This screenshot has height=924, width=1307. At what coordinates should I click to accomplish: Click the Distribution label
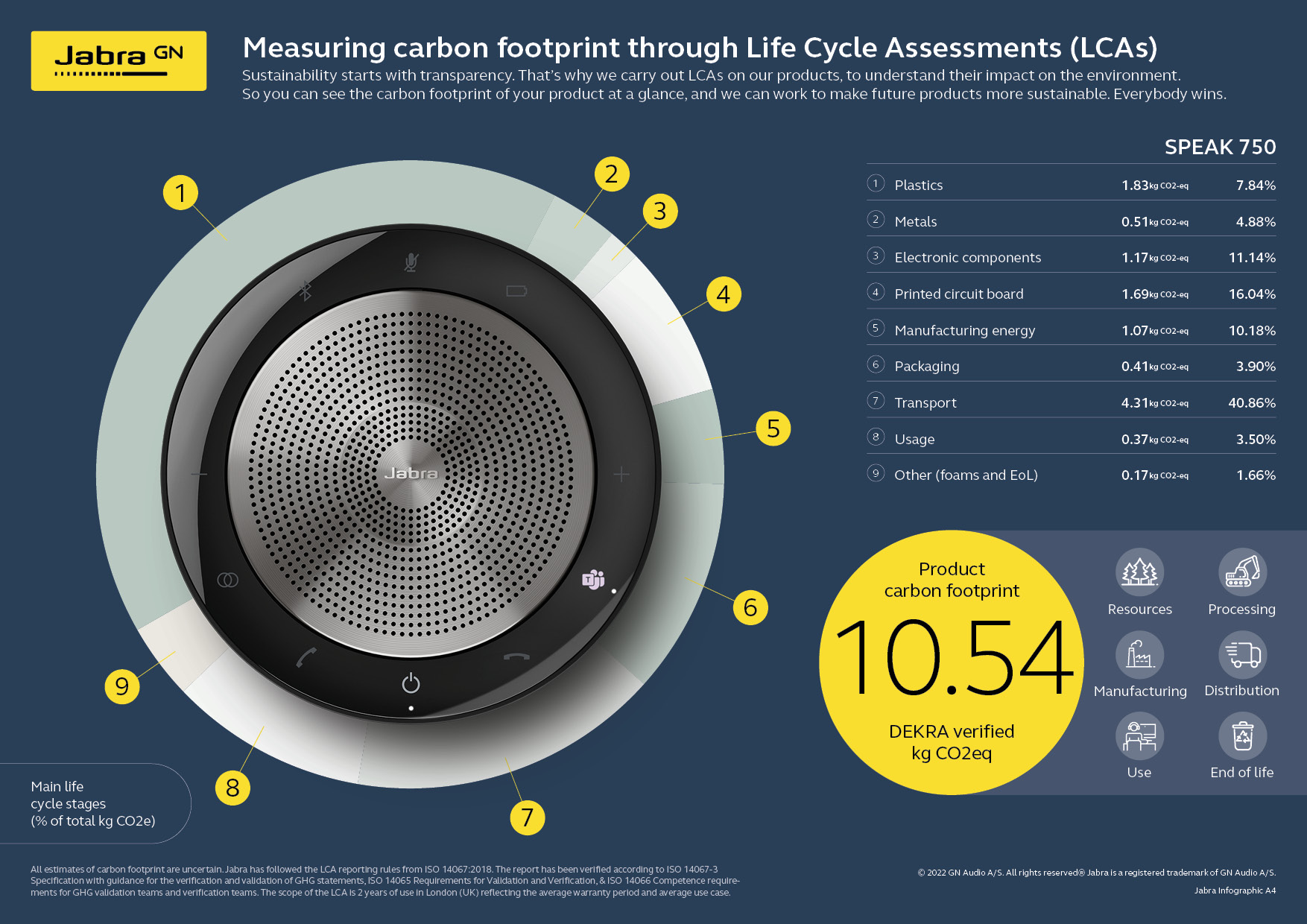click(1241, 691)
